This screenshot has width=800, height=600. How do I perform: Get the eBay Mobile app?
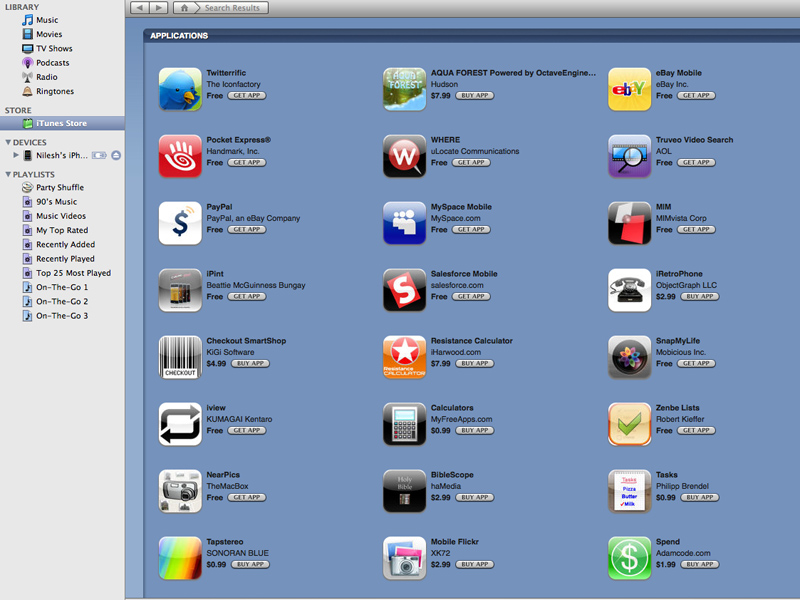[696, 95]
